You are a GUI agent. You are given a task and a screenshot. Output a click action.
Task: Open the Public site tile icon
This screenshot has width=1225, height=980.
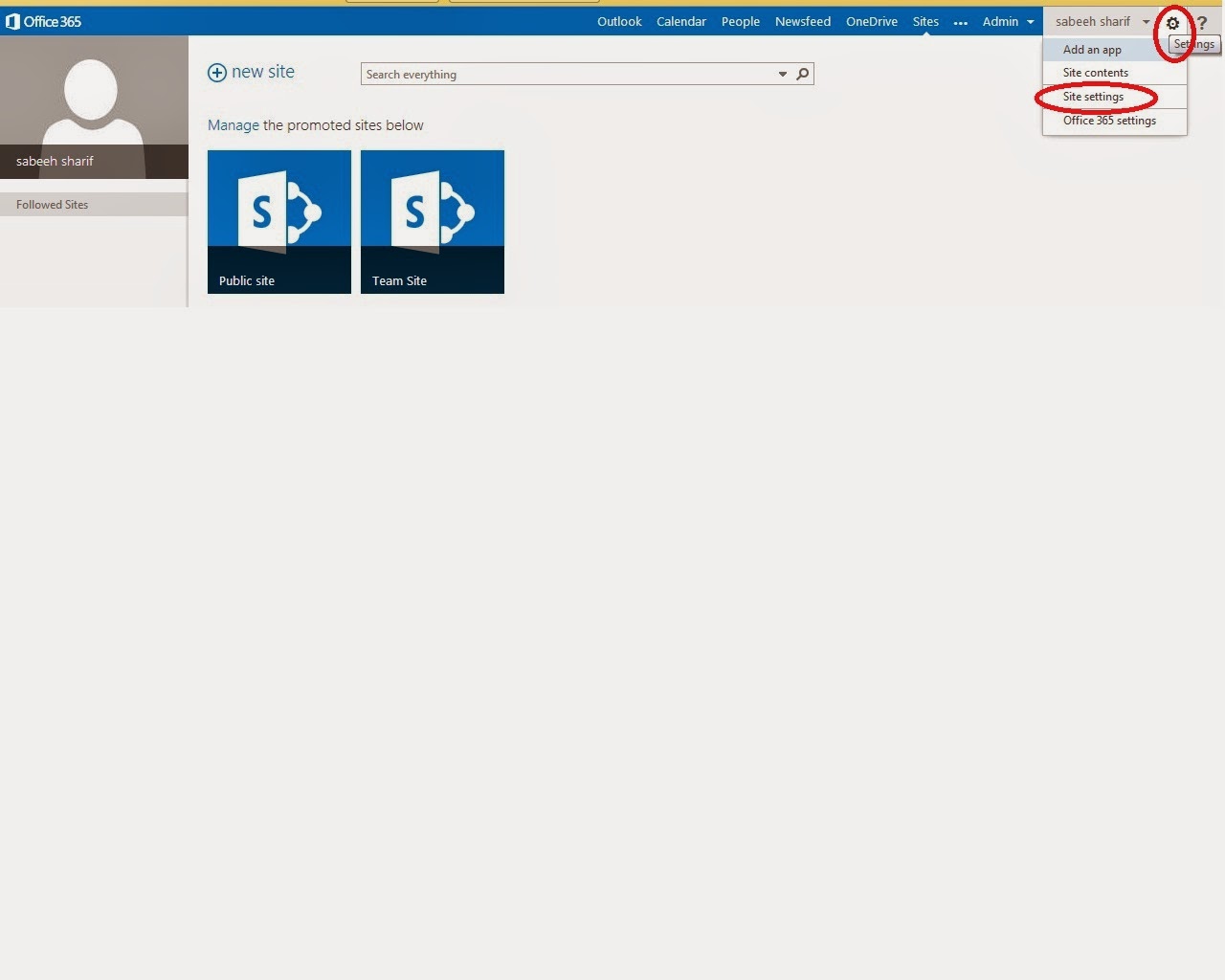pos(278,206)
